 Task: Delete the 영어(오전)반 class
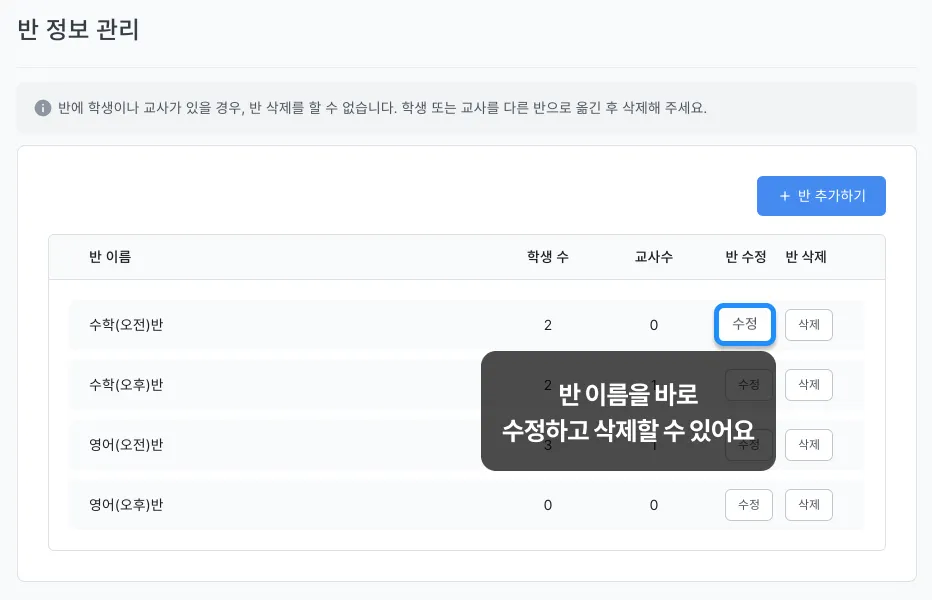[x=808, y=445]
